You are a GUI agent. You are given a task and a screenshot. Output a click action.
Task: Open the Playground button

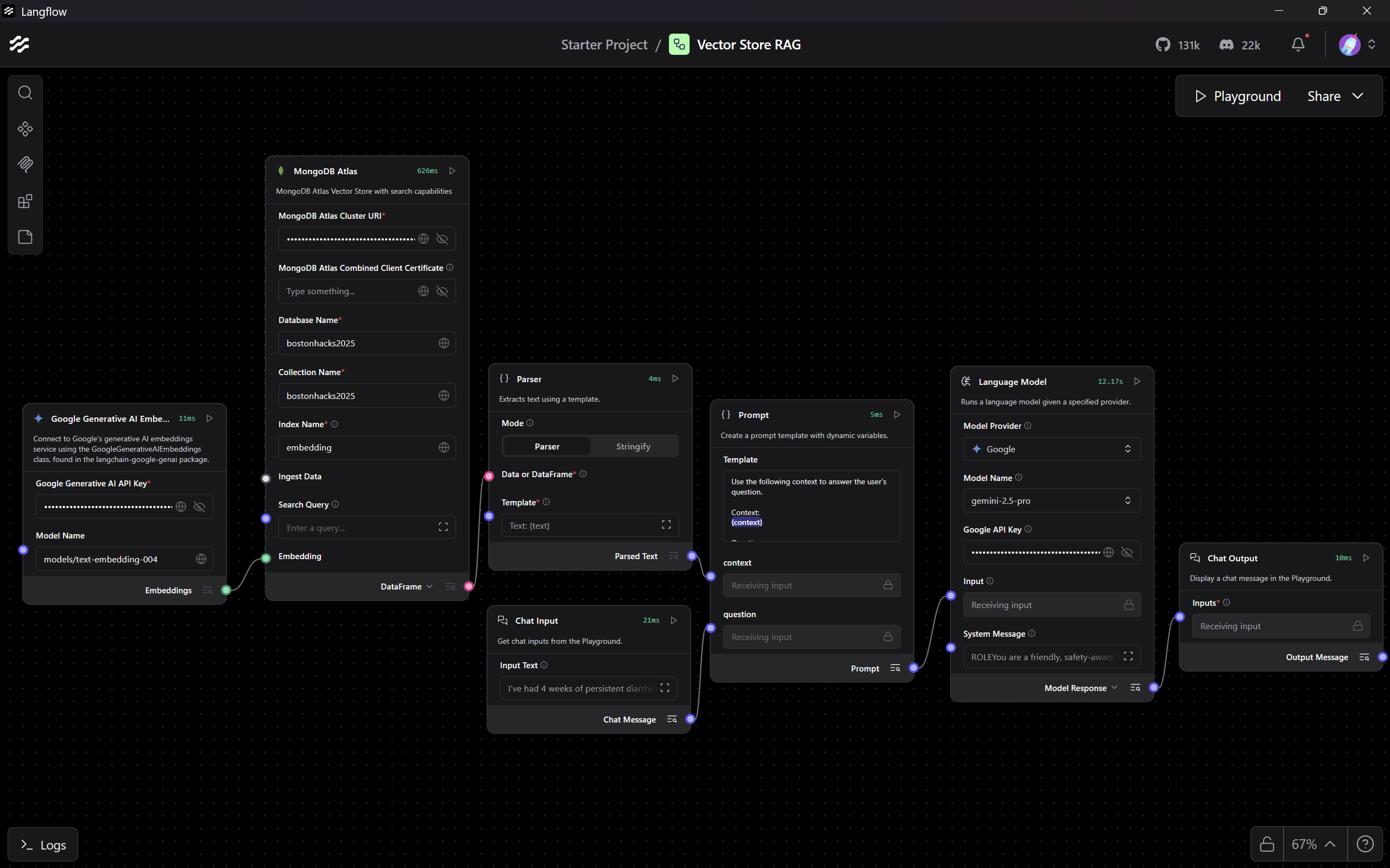(1237, 96)
